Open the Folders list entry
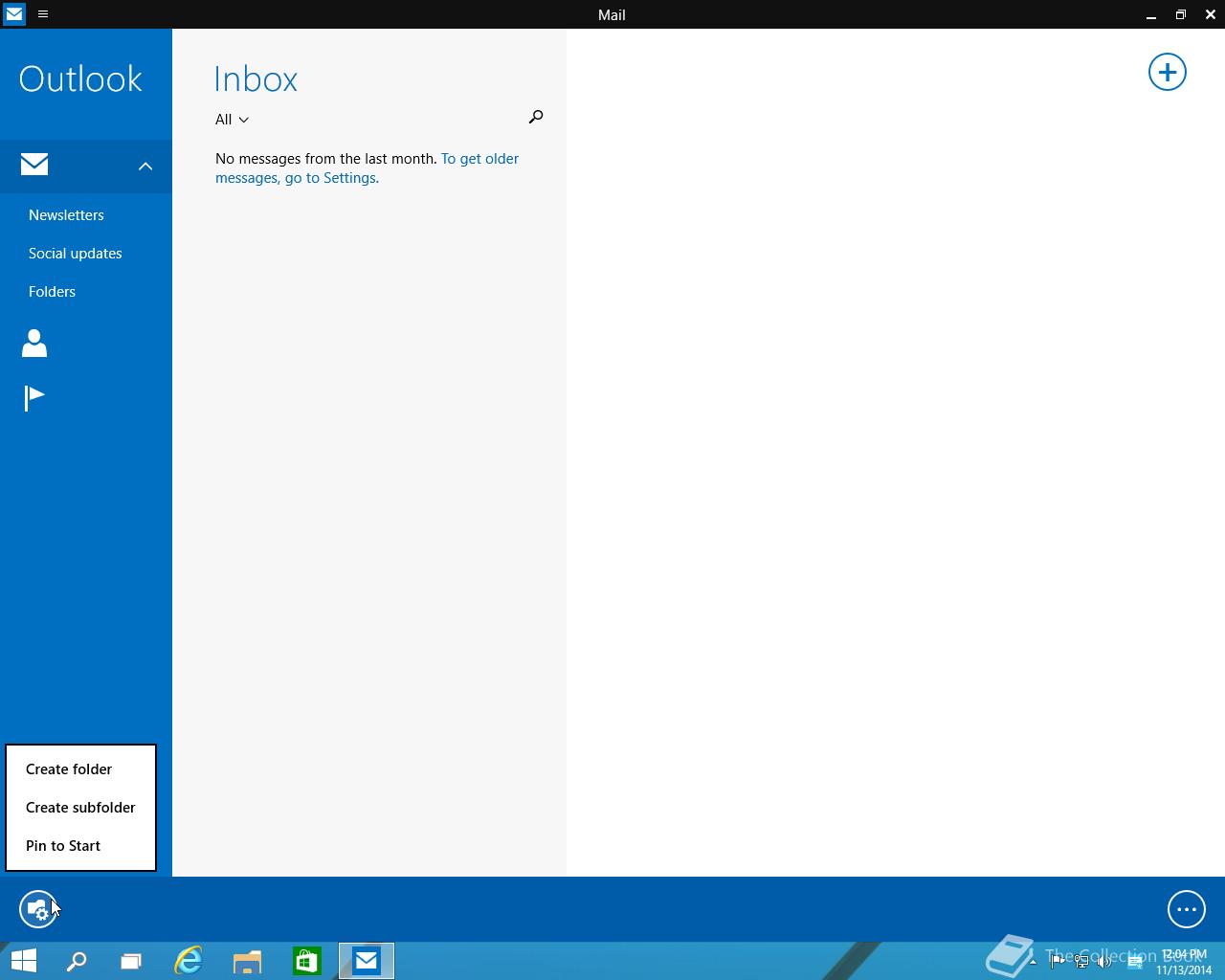The width and height of the screenshot is (1225, 980). (x=52, y=292)
